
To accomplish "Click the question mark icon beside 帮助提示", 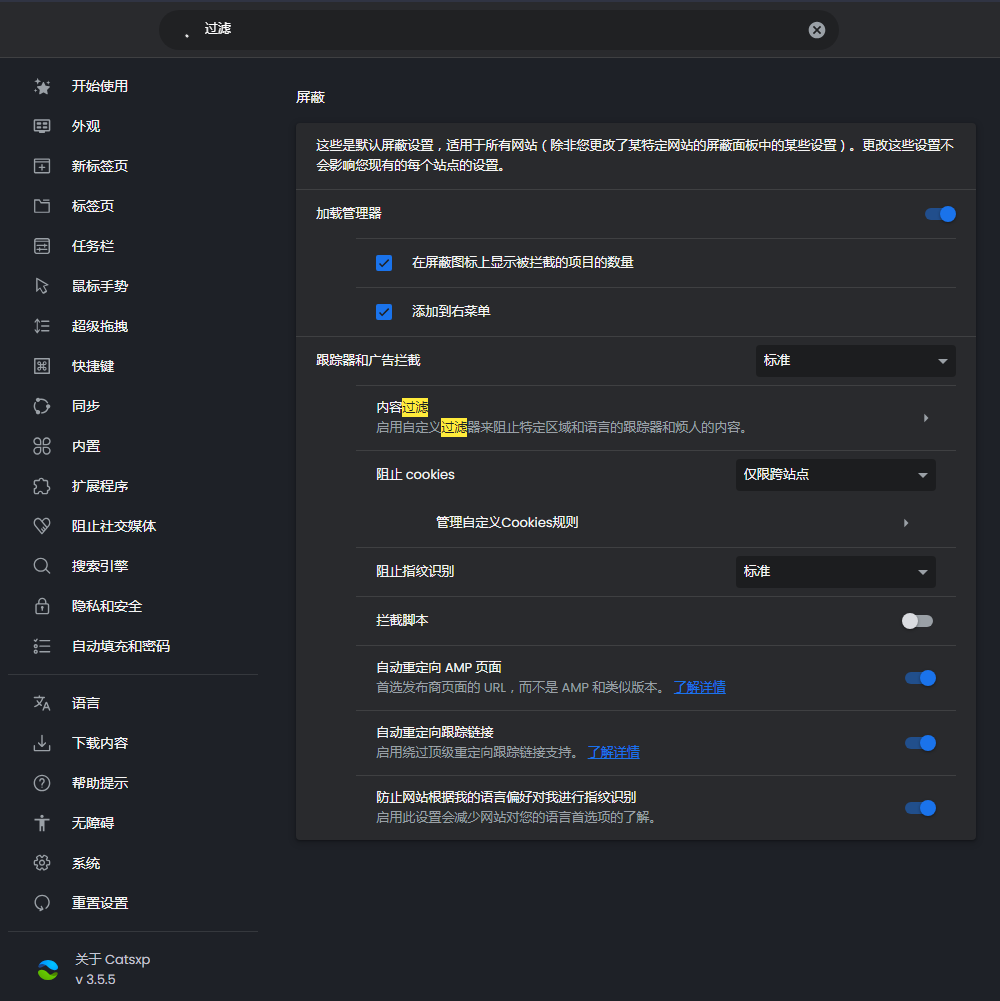I will (42, 783).
